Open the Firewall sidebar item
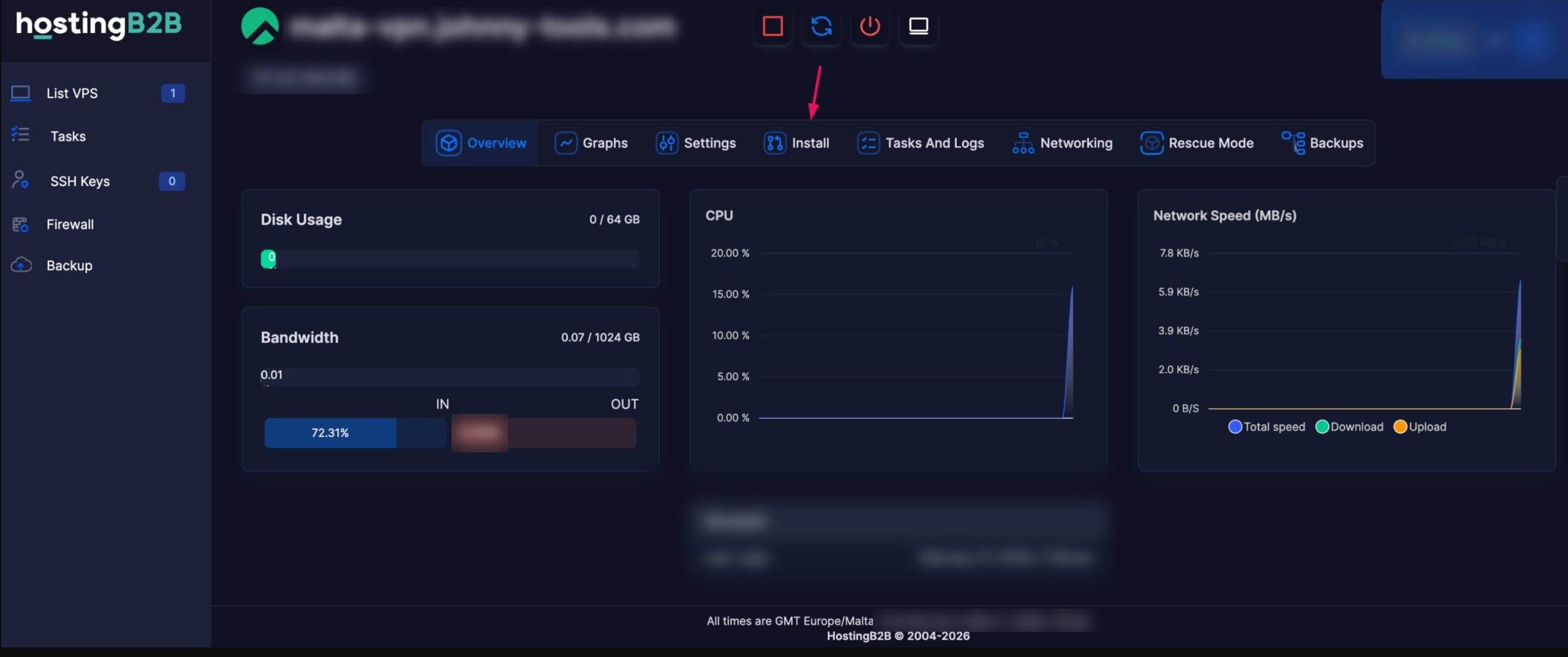 70,224
